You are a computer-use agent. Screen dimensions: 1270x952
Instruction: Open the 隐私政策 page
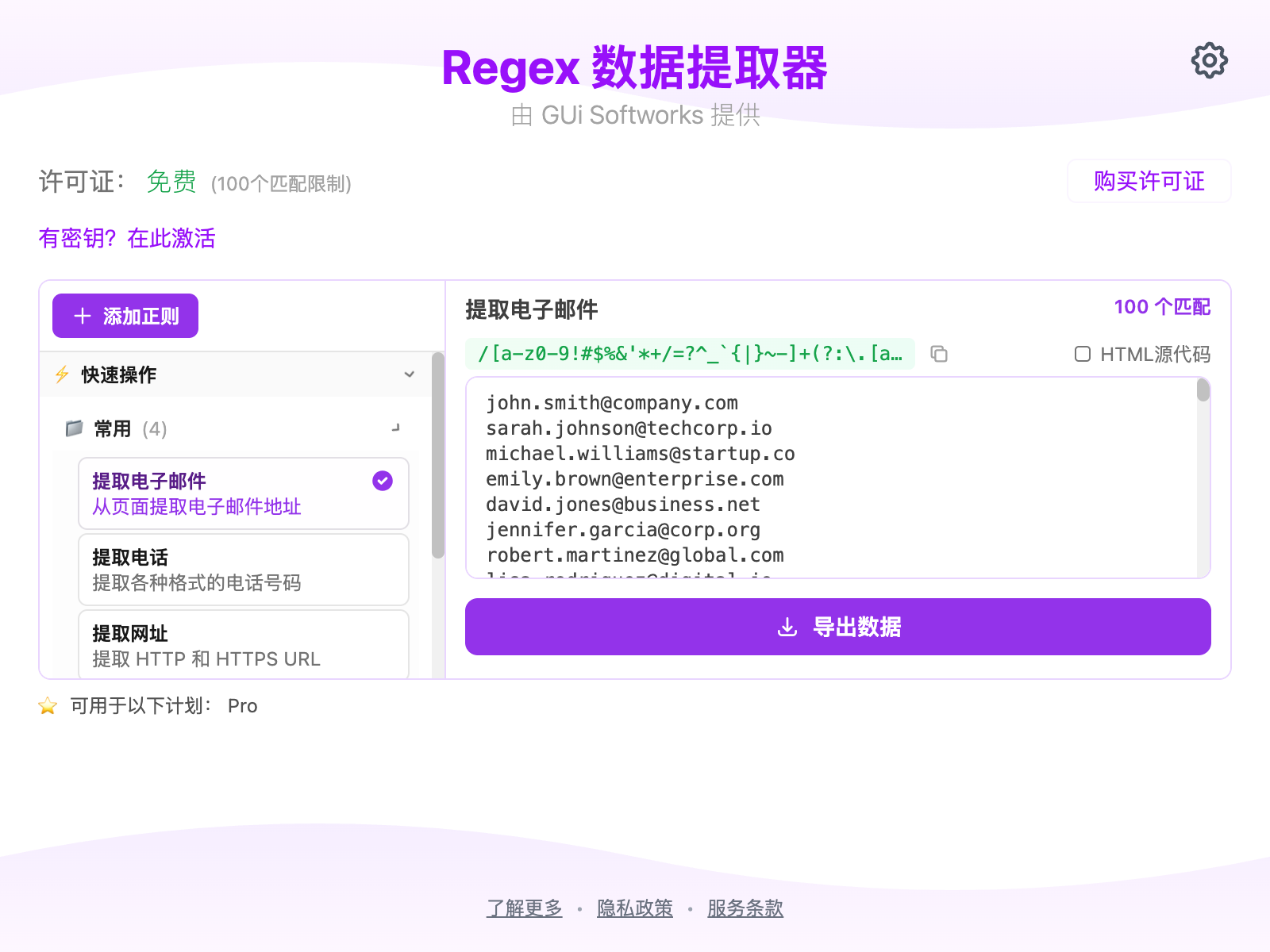coord(635,908)
